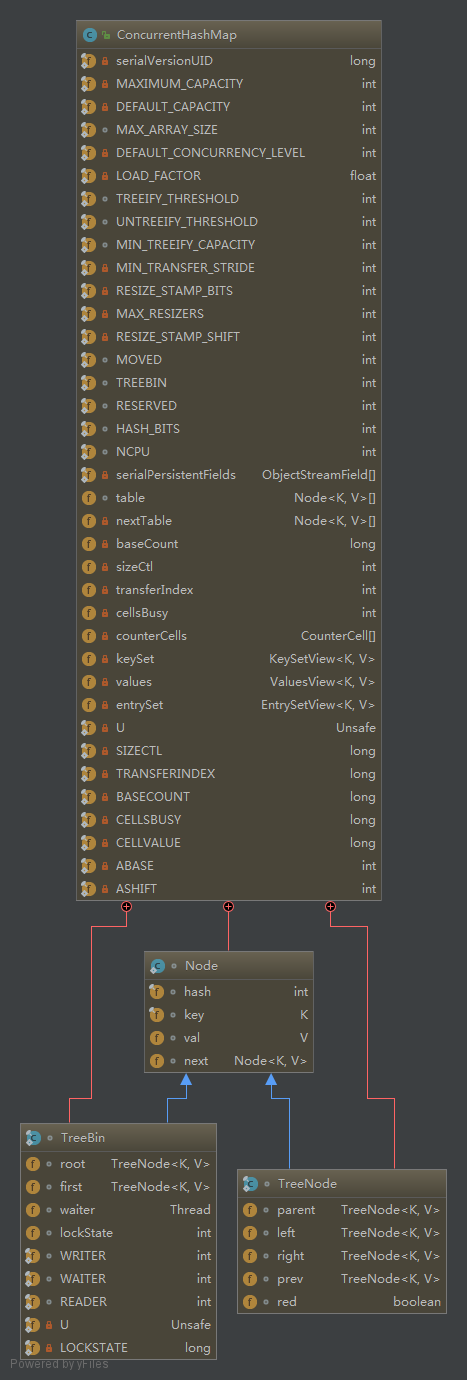Viewport: 467px width, 1380px height.
Task: Click the field icon beside counterCells
Action: coord(88,636)
